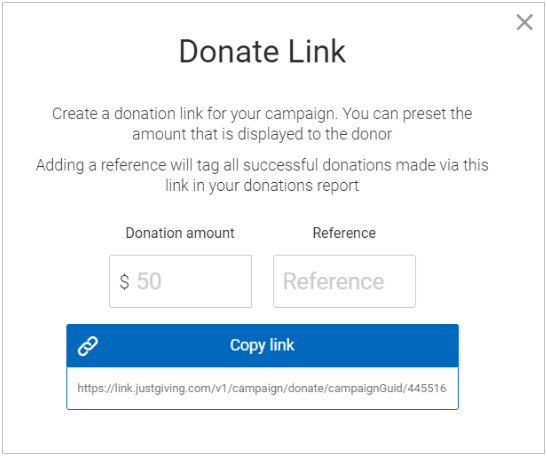Click the Donation amount label

[x=180, y=233]
